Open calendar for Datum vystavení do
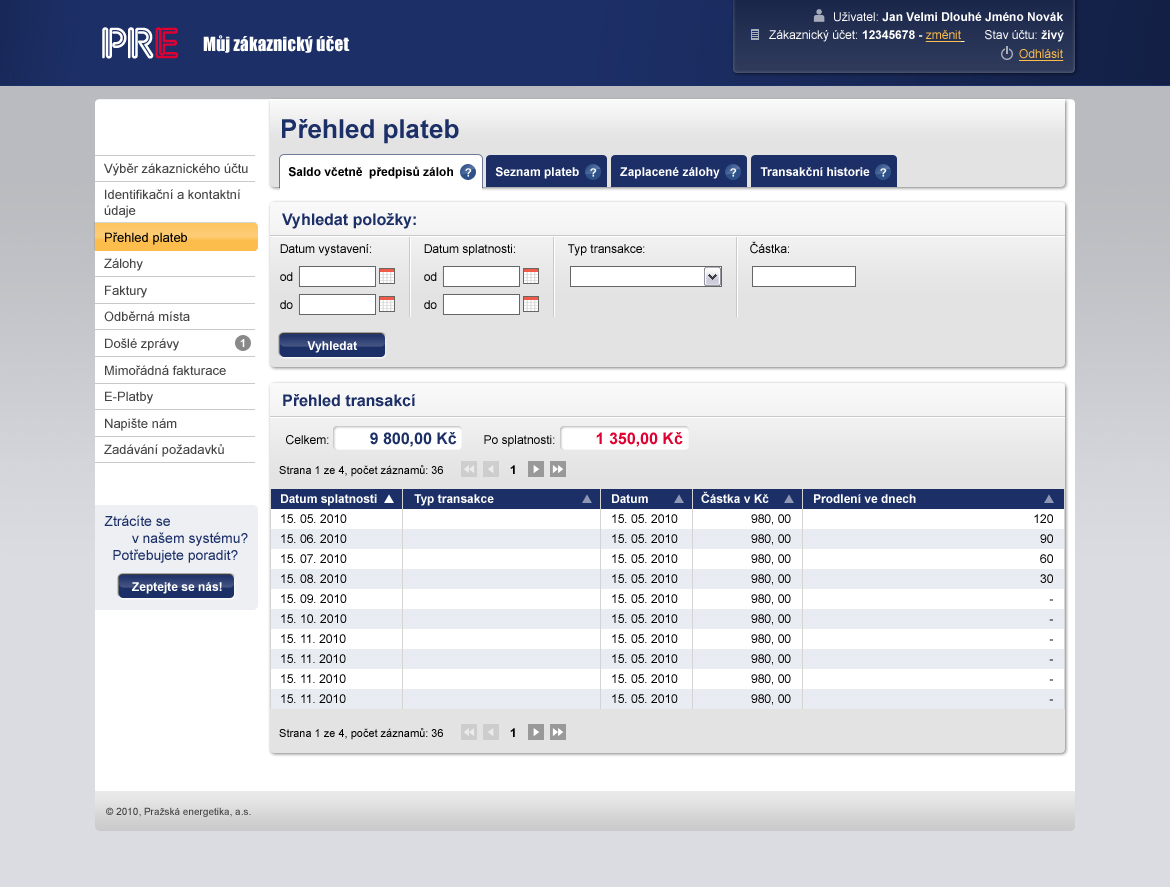Viewport: 1170px width, 887px height. 387,304
